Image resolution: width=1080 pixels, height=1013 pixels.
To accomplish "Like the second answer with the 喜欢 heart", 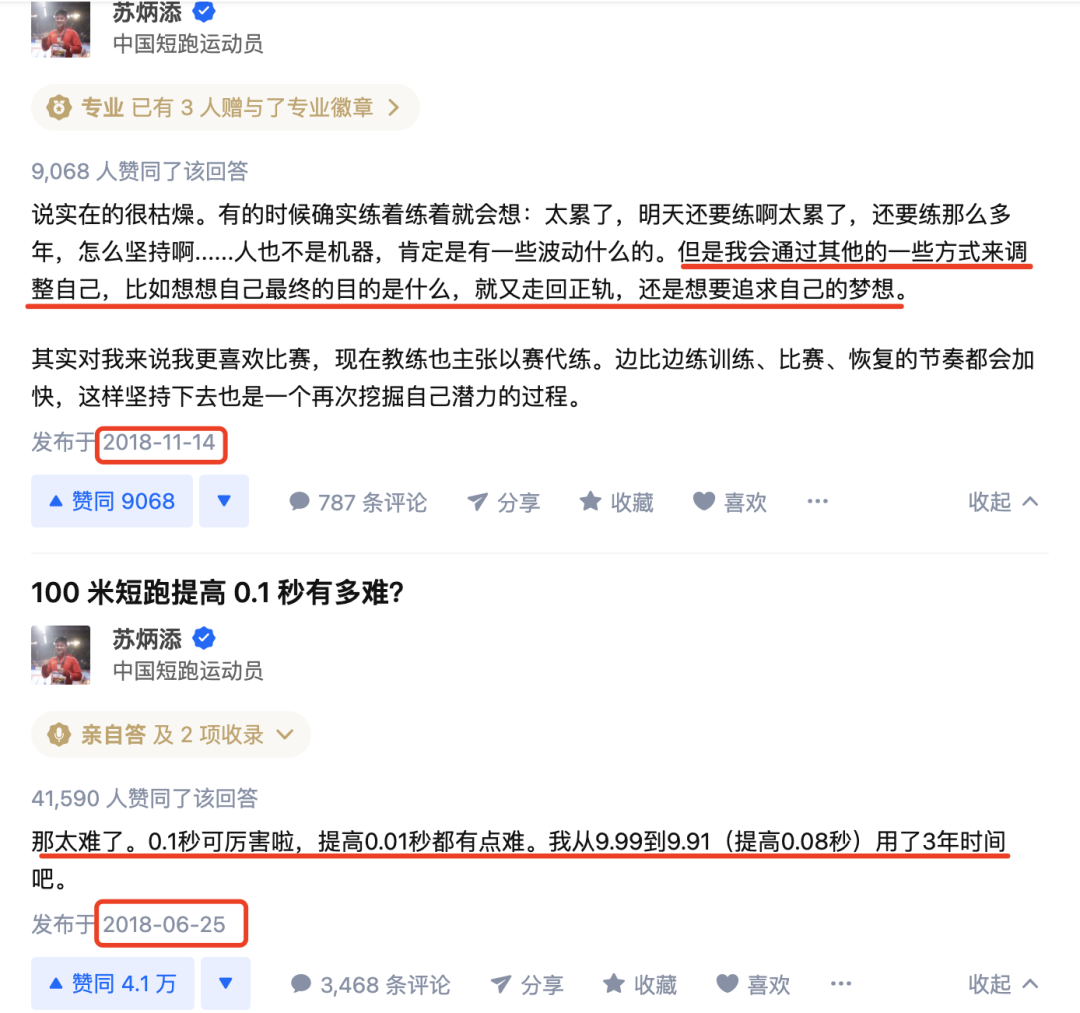I will tap(753, 985).
